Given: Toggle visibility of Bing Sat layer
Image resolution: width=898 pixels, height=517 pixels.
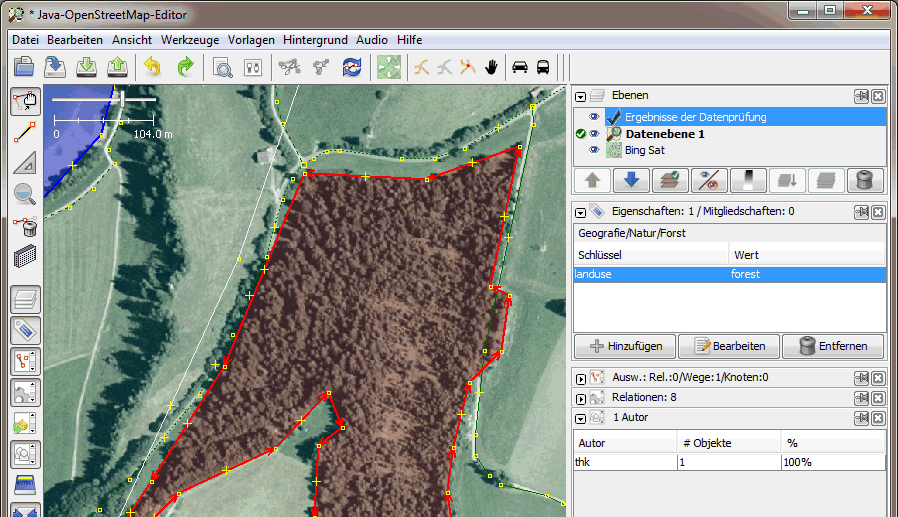Looking at the screenshot, I should coord(594,150).
